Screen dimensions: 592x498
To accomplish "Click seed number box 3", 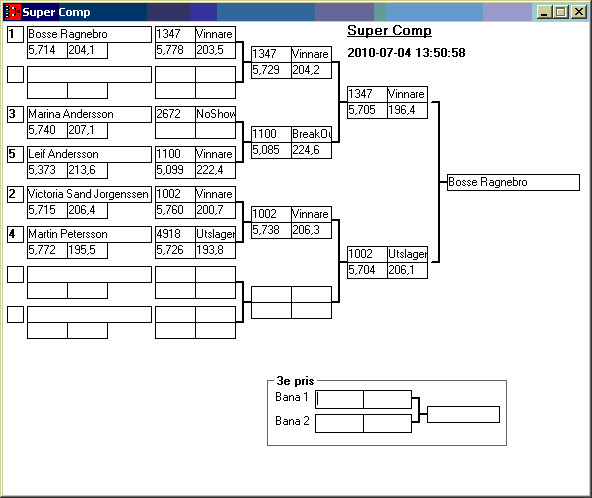I will coord(15,114).
